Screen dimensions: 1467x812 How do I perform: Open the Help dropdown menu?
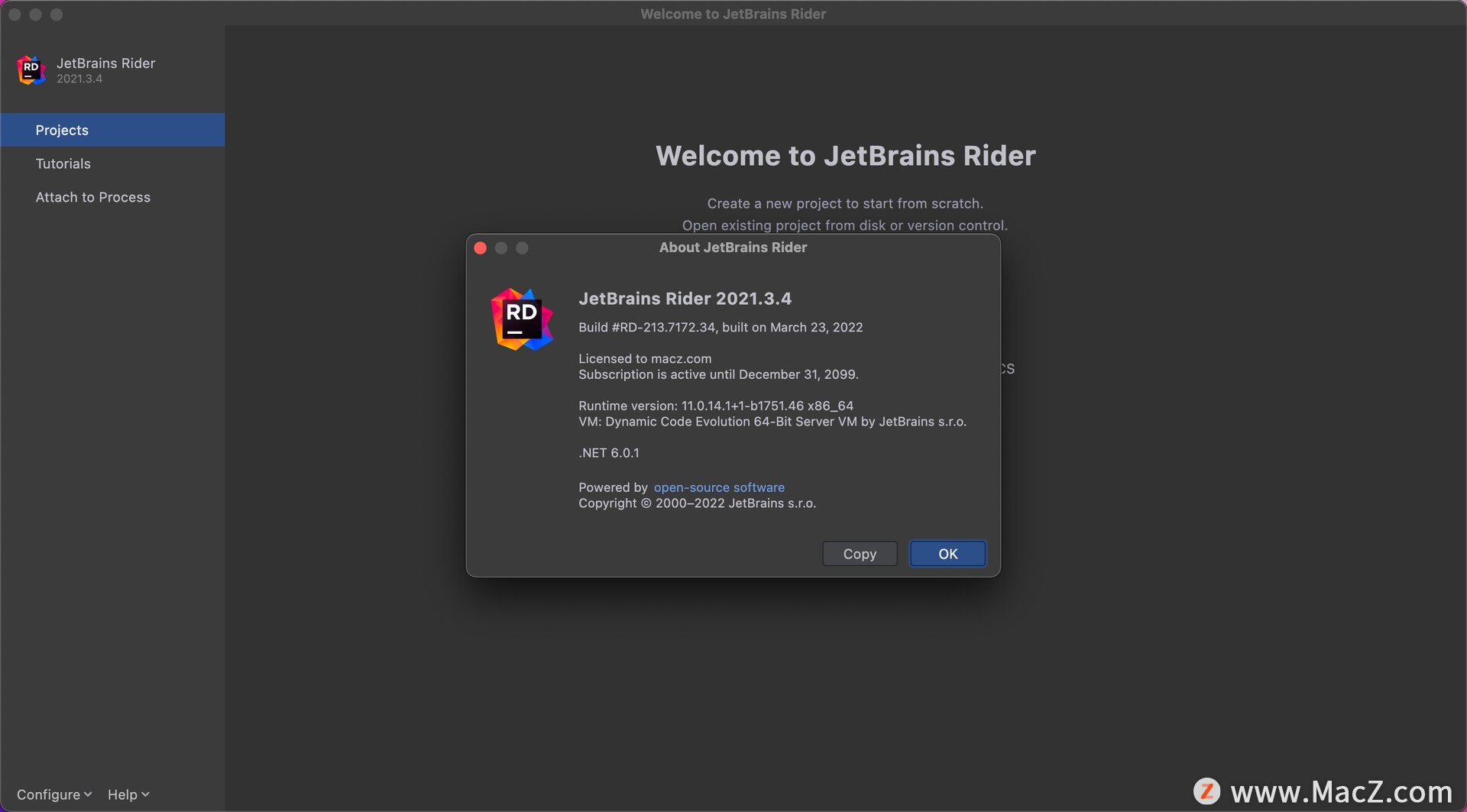(128, 794)
